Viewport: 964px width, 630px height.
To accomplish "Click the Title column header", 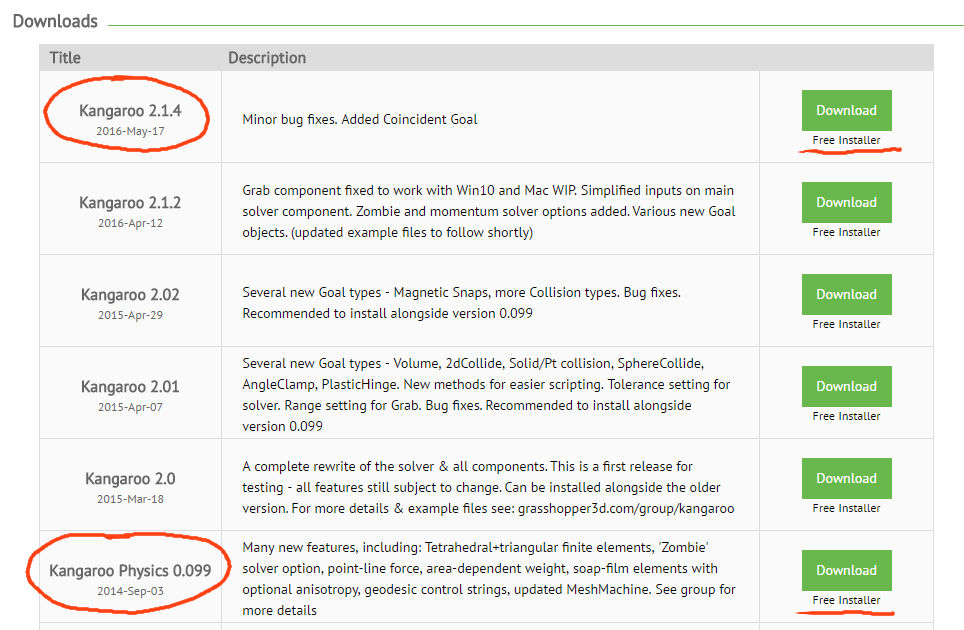I will click(x=65, y=58).
